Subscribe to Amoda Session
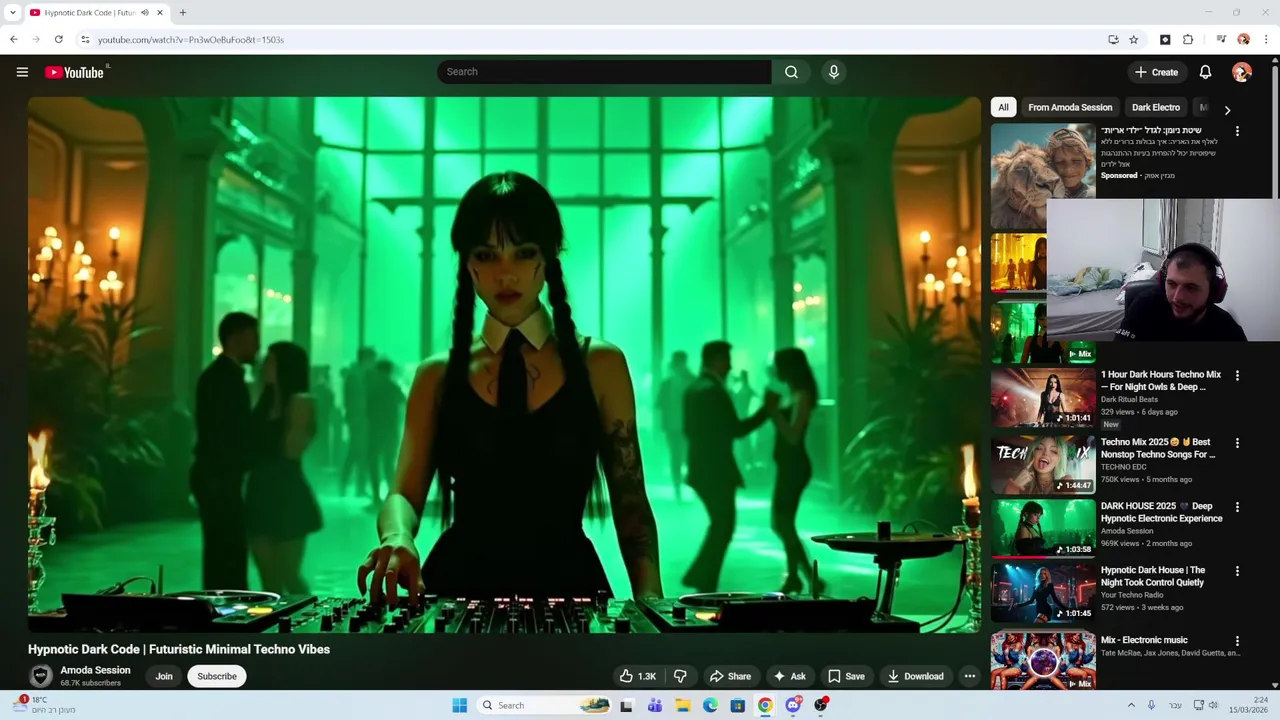1280x720 pixels. click(x=217, y=676)
